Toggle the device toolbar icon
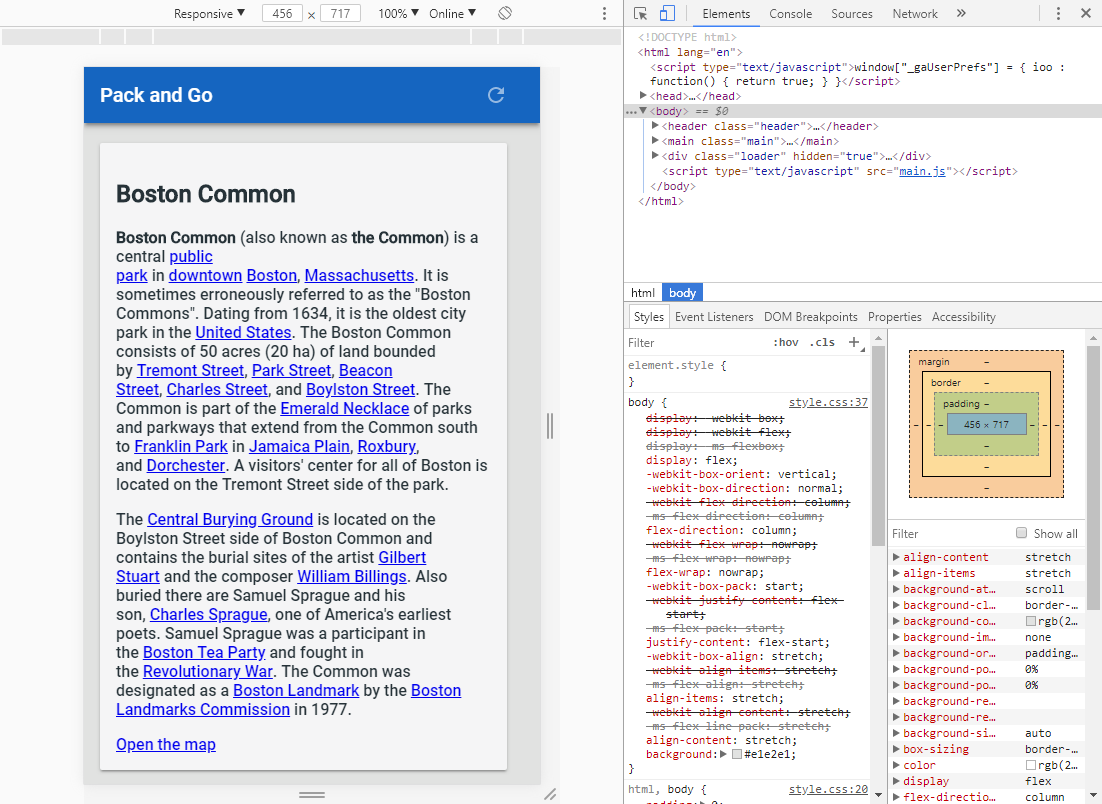Screen dimensions: 1102x804 coord(667,13)
